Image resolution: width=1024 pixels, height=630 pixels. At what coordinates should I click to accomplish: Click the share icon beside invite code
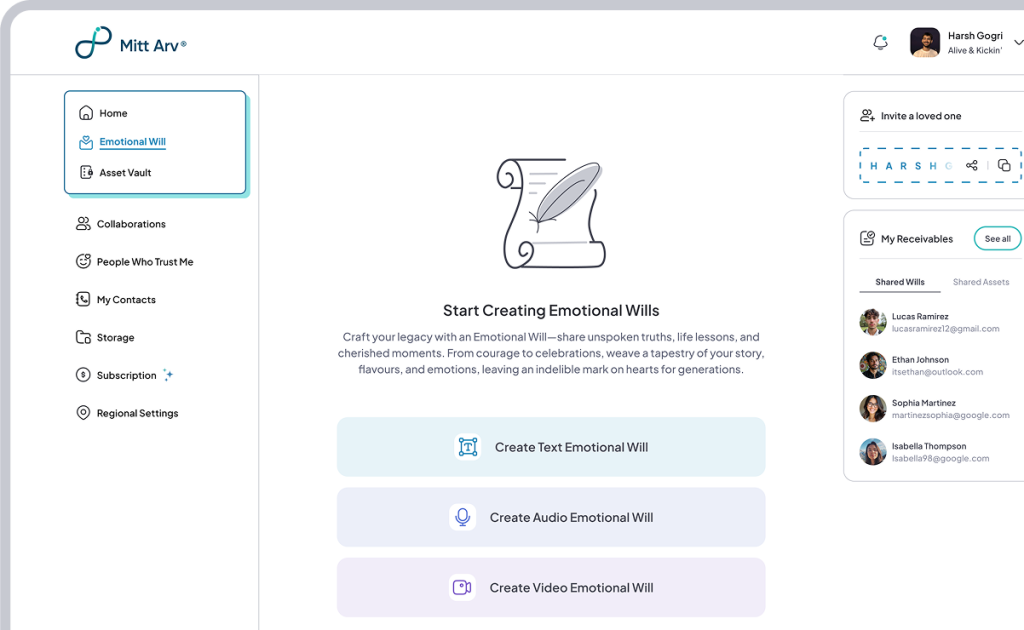click(x=972, y=165)
